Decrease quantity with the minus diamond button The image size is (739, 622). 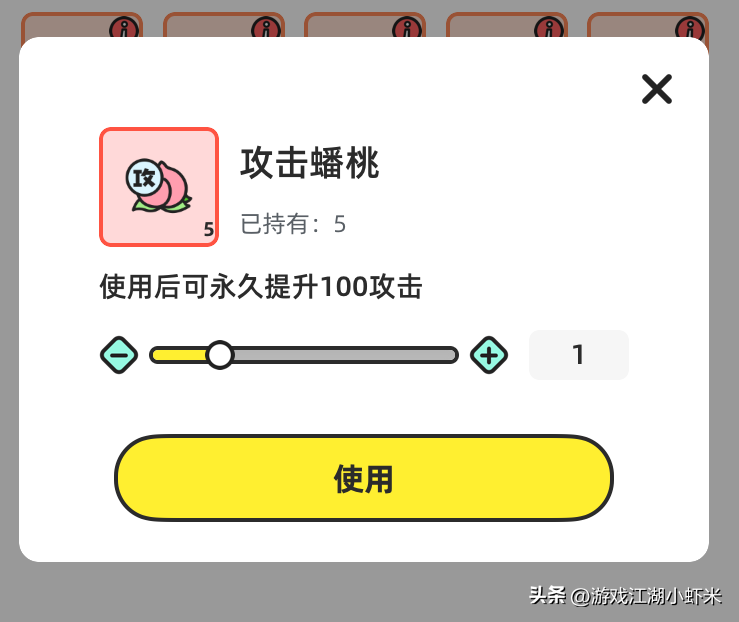point(119,355)
